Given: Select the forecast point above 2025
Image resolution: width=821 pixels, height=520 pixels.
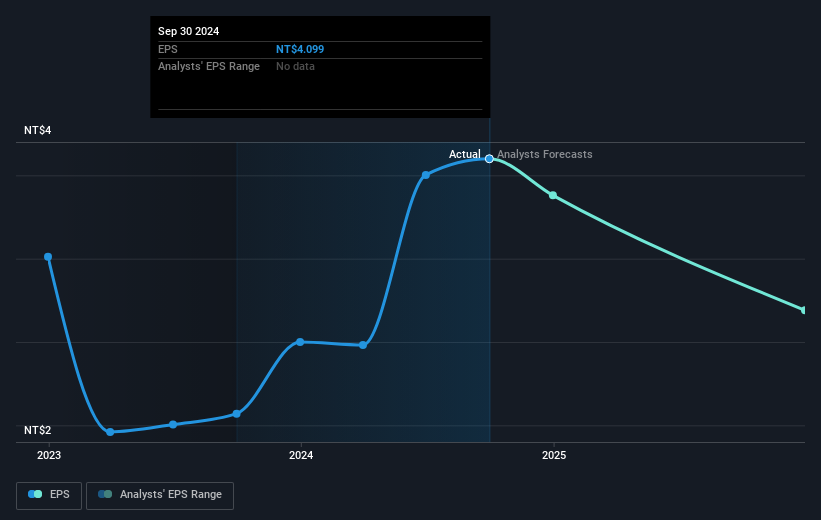Looking at the screenshot, I should (x=553, y=195).
